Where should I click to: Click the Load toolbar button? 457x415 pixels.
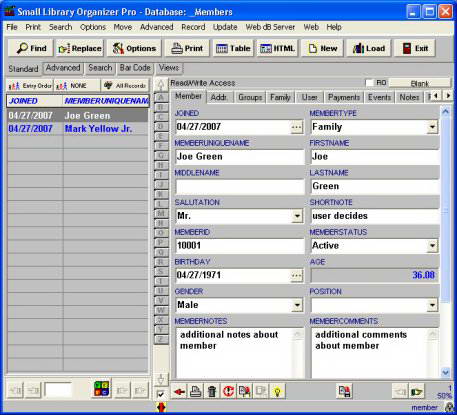[x=369, y=49]
